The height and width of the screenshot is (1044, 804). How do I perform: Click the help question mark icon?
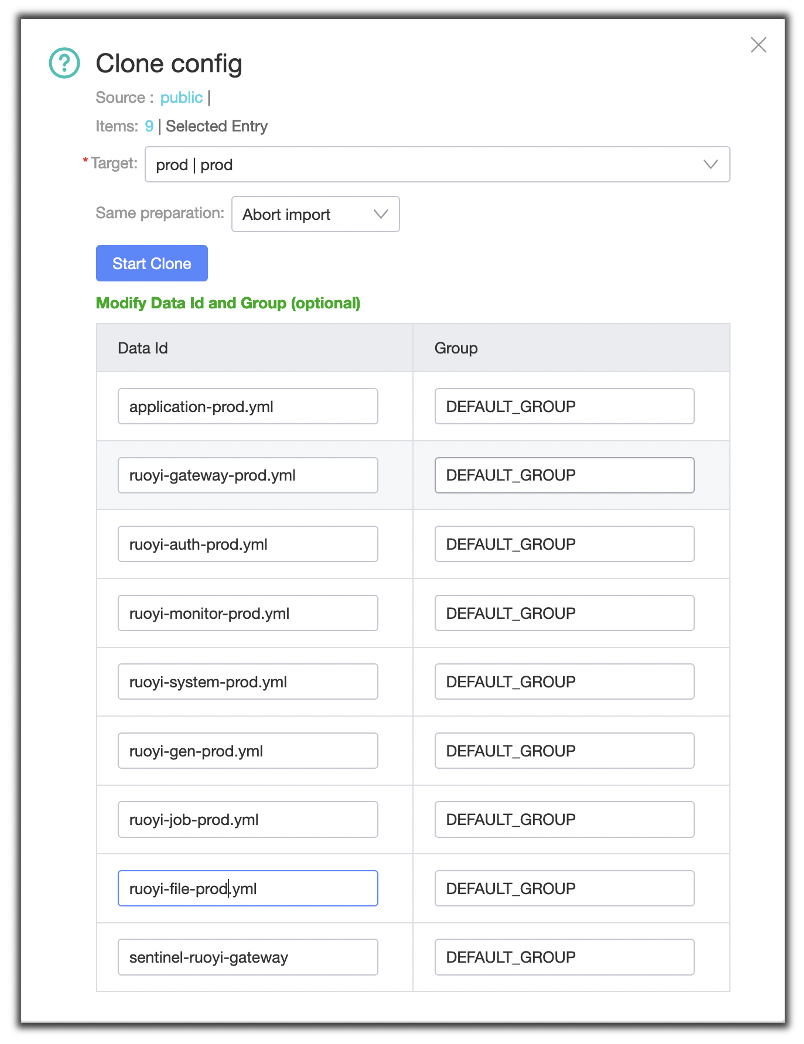click(x=65, y=63)
